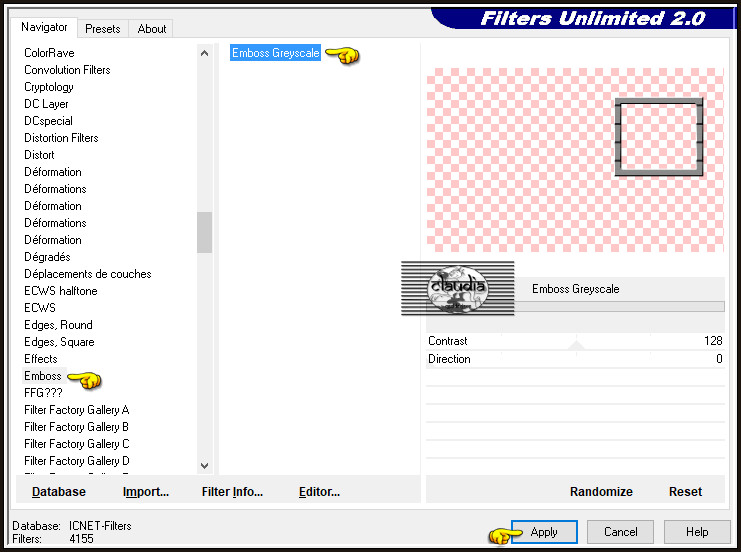Click the category list scrollbar thumb
Viewport: 741px width, 552px height.
coord(204,232)
